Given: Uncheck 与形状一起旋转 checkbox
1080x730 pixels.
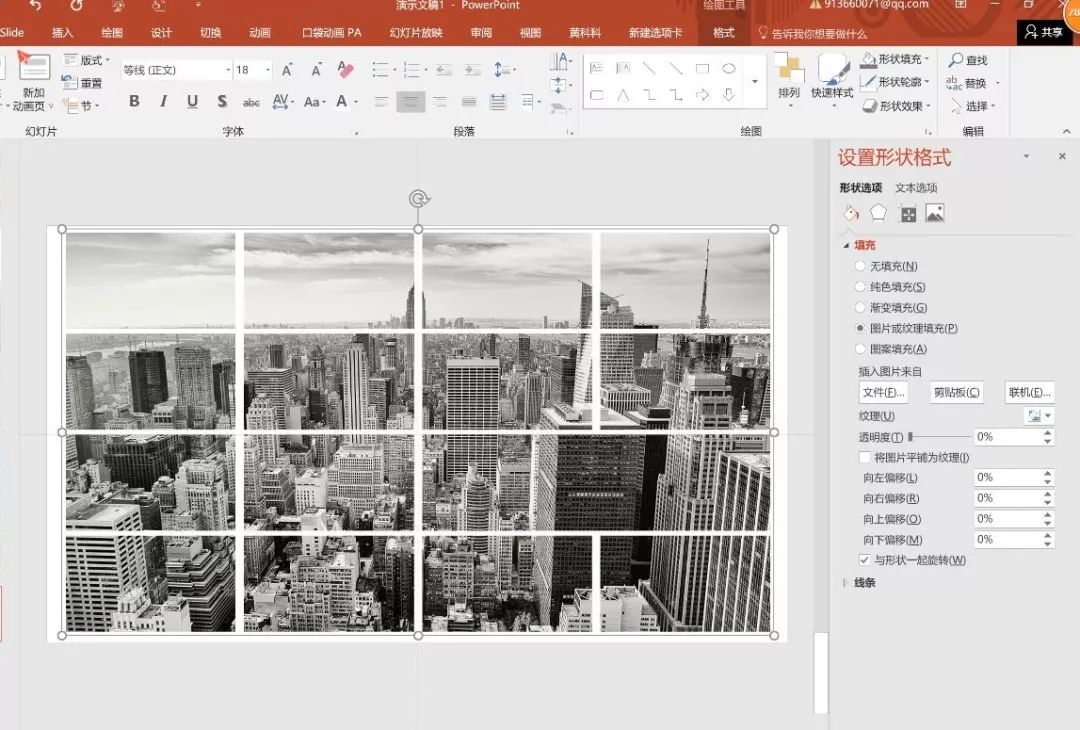Looking at the screenshot, I should point(865,560).
